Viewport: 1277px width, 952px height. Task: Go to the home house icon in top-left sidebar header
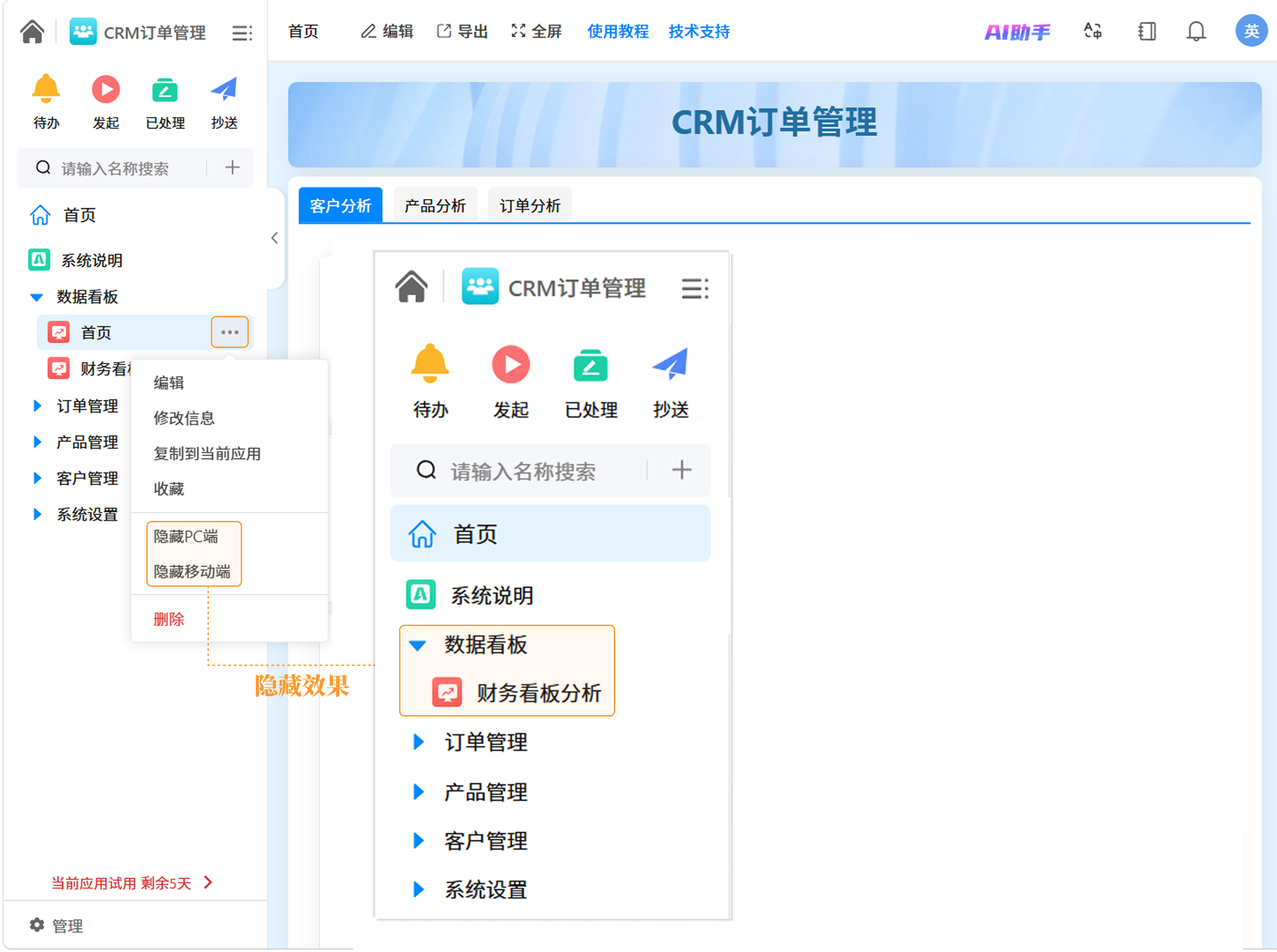(x=32, y=32)
